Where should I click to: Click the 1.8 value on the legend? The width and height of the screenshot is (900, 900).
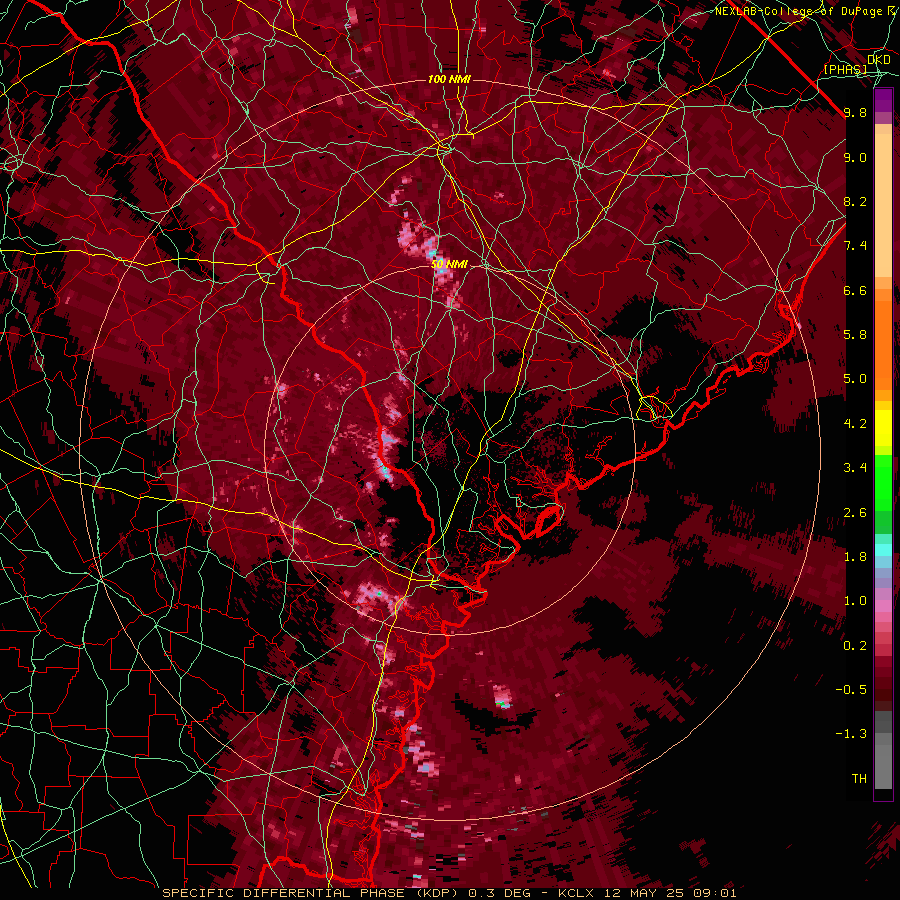[855, 557]
